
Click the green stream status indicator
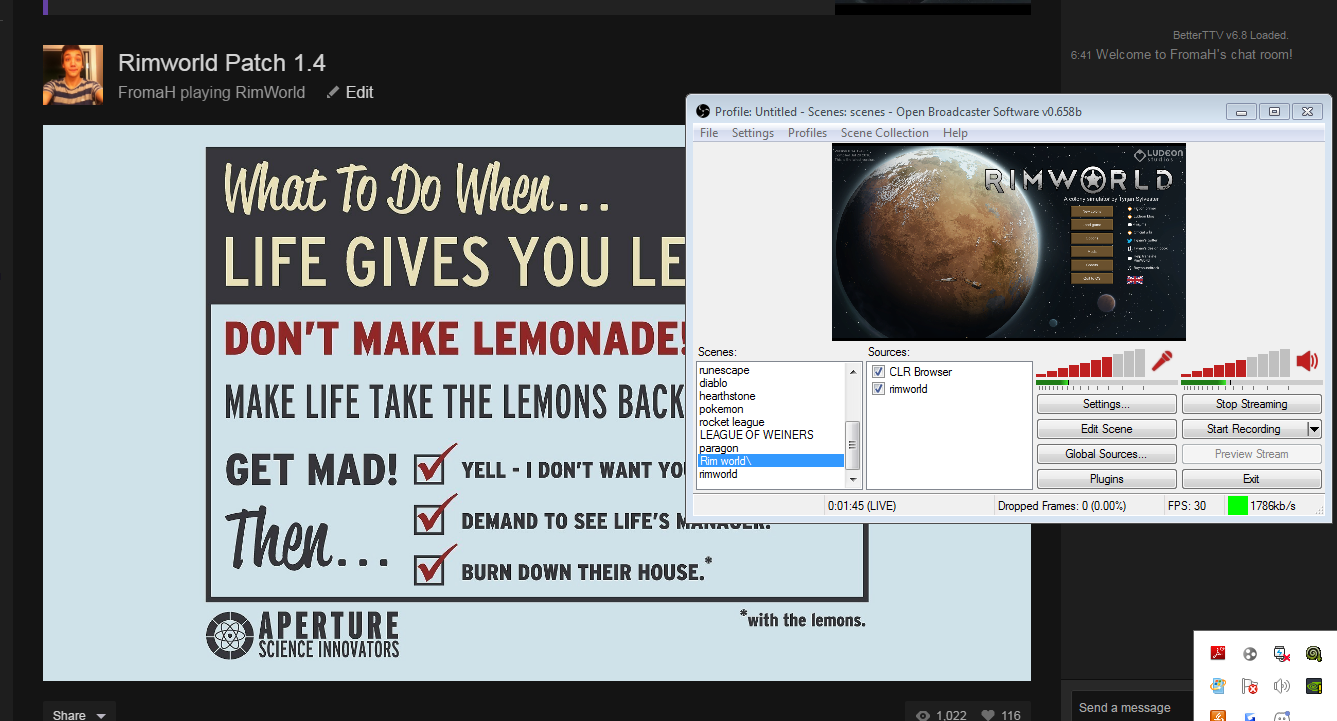(1237, 506)
